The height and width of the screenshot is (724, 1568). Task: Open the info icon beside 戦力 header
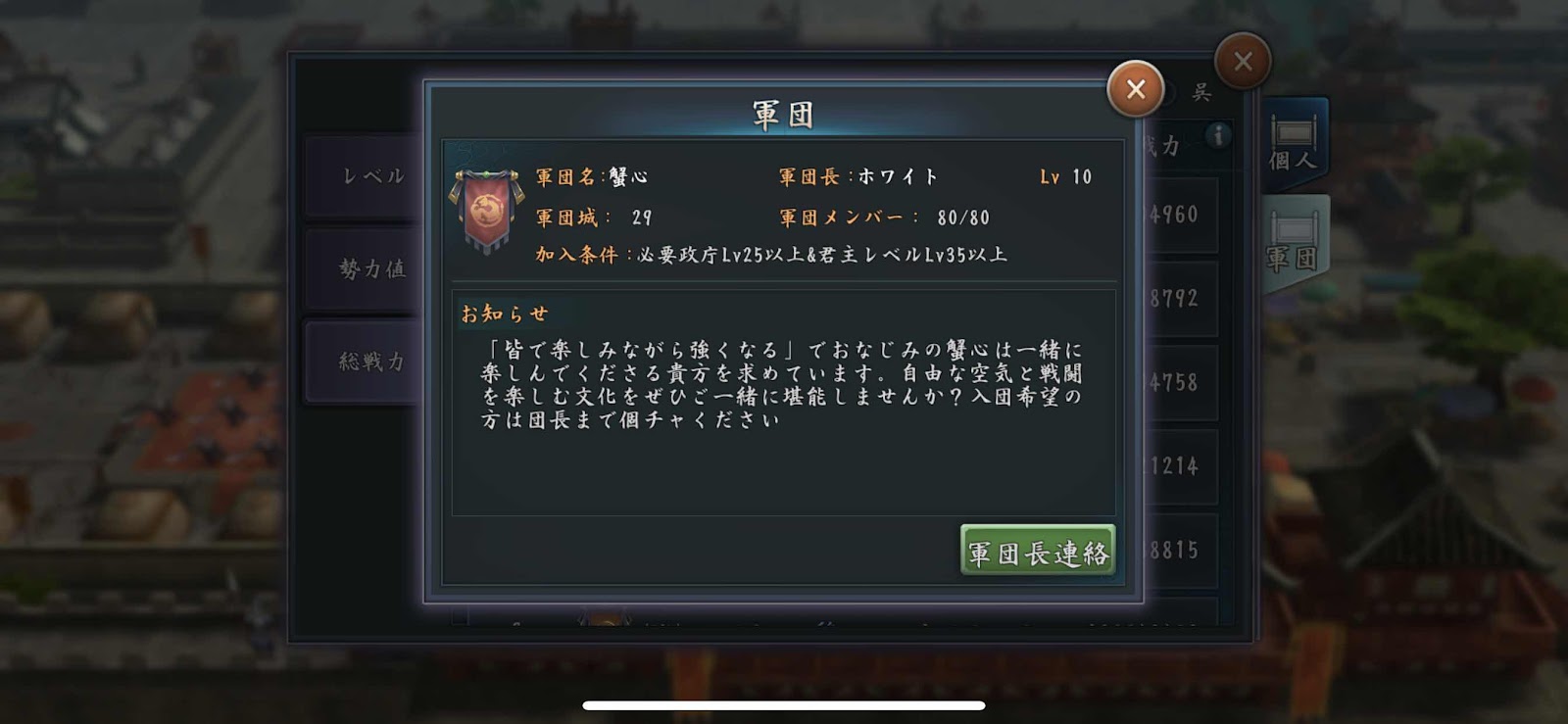click(1218, 135)
